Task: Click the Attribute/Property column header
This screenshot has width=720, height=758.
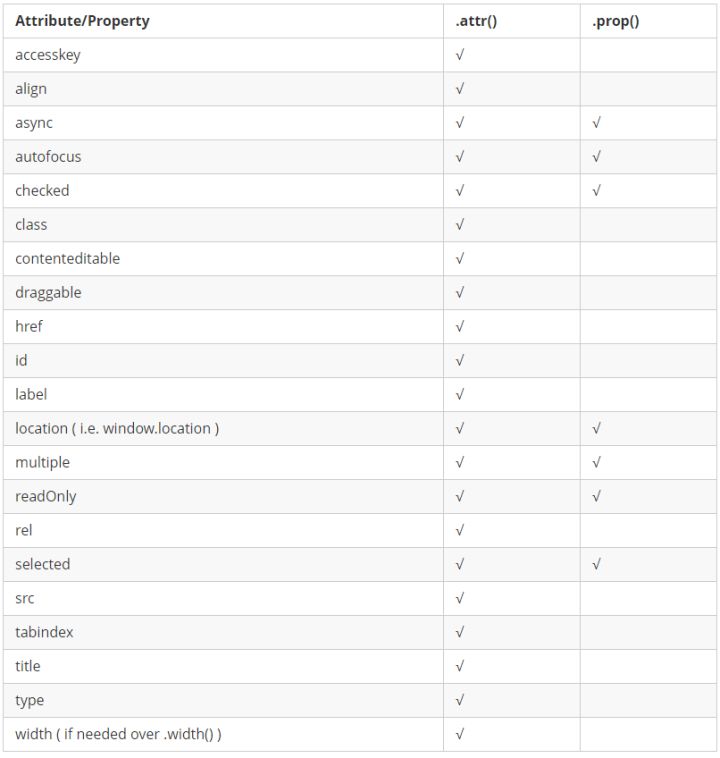Action: pos(82,21)
